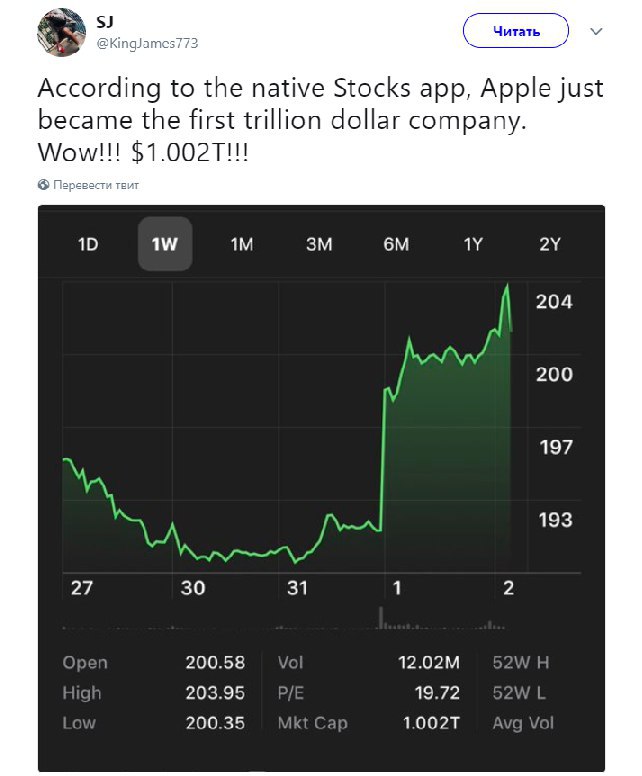
Task: Select the 1D chart range tab
Action: 88,244
